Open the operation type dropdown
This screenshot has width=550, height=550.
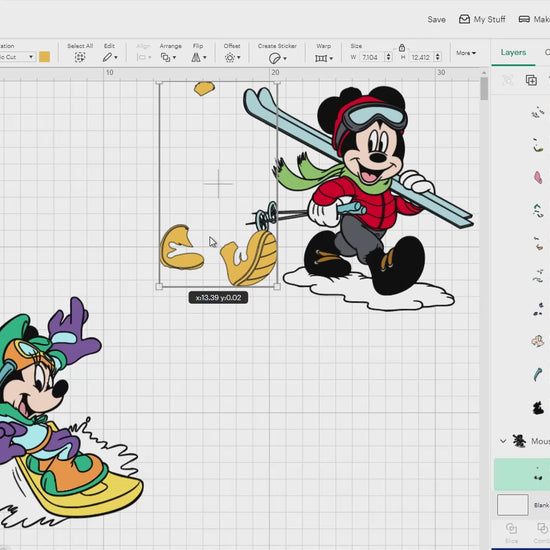18,57
